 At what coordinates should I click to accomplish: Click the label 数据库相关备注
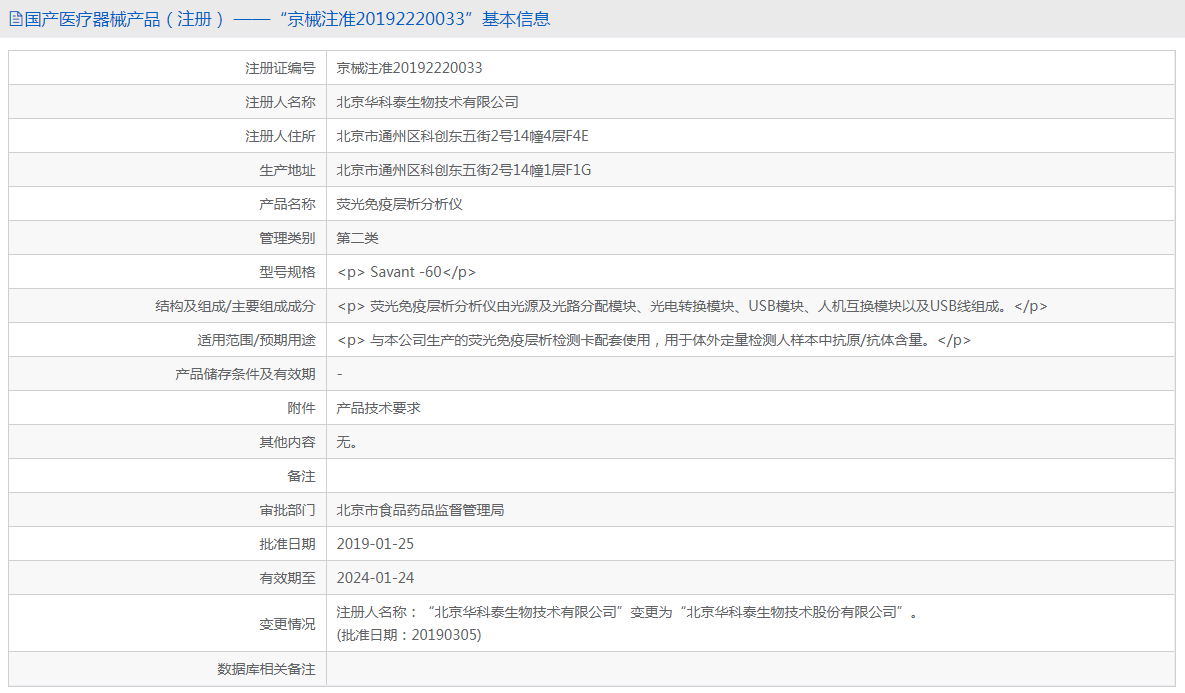tap(266, 669)
